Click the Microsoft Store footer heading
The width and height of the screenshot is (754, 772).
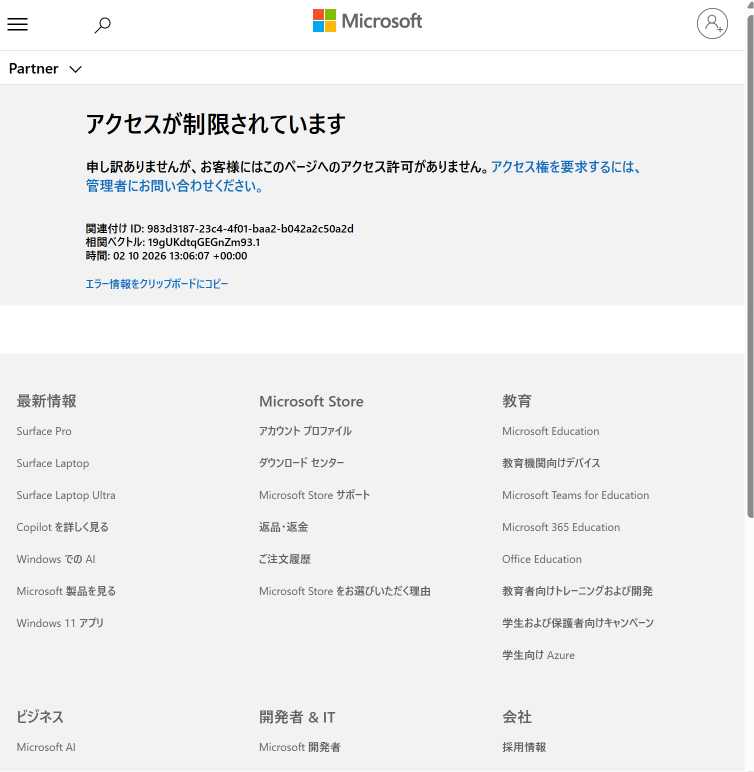point(311,401)
